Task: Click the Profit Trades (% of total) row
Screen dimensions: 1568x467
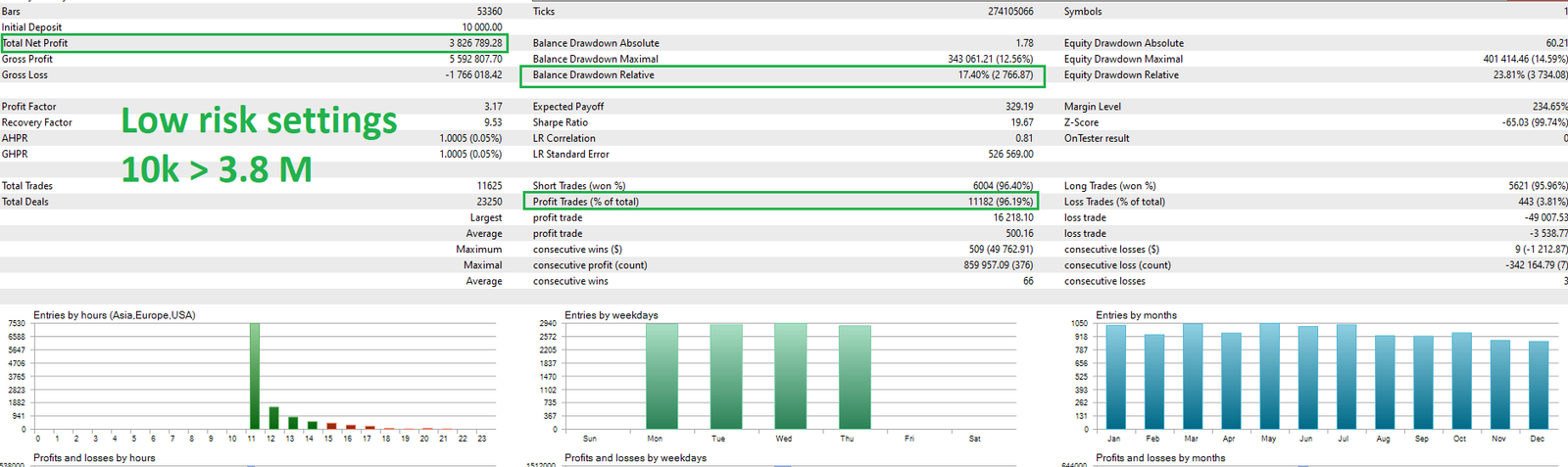Action: [782, 202]
